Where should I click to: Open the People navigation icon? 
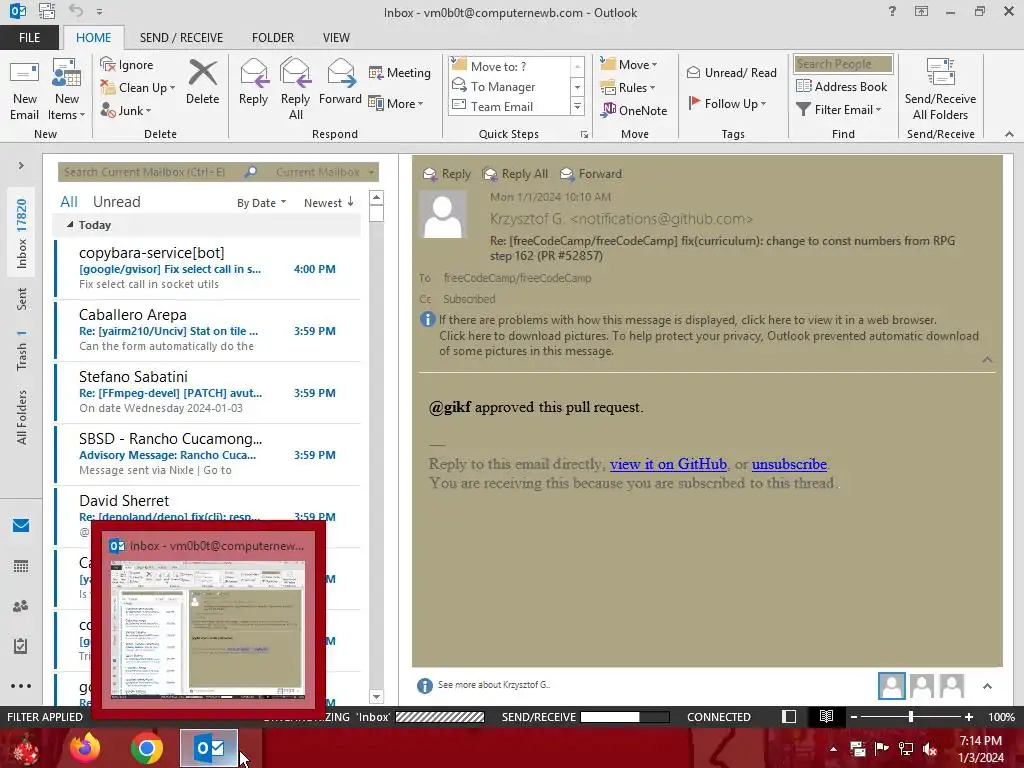tap(21, 606)
